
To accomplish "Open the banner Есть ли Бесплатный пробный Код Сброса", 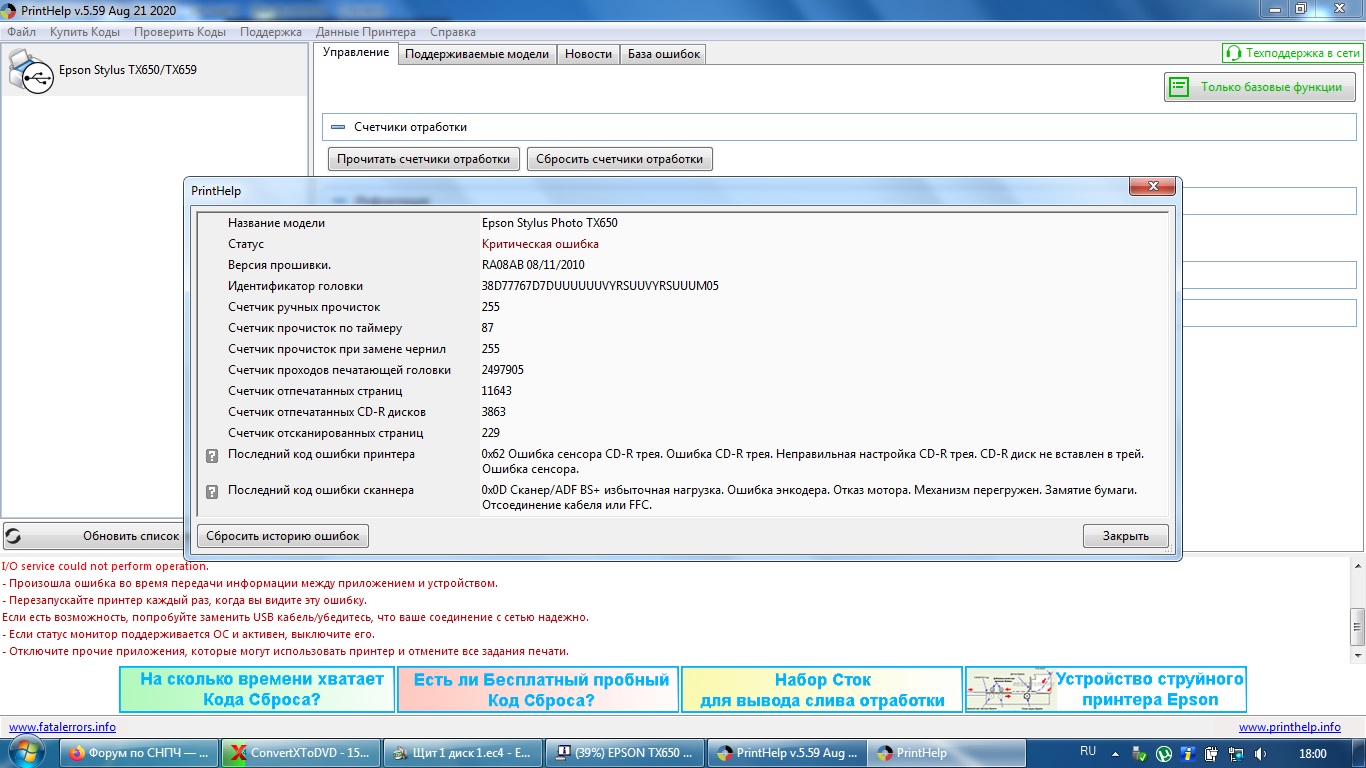I will pos(539,690).
